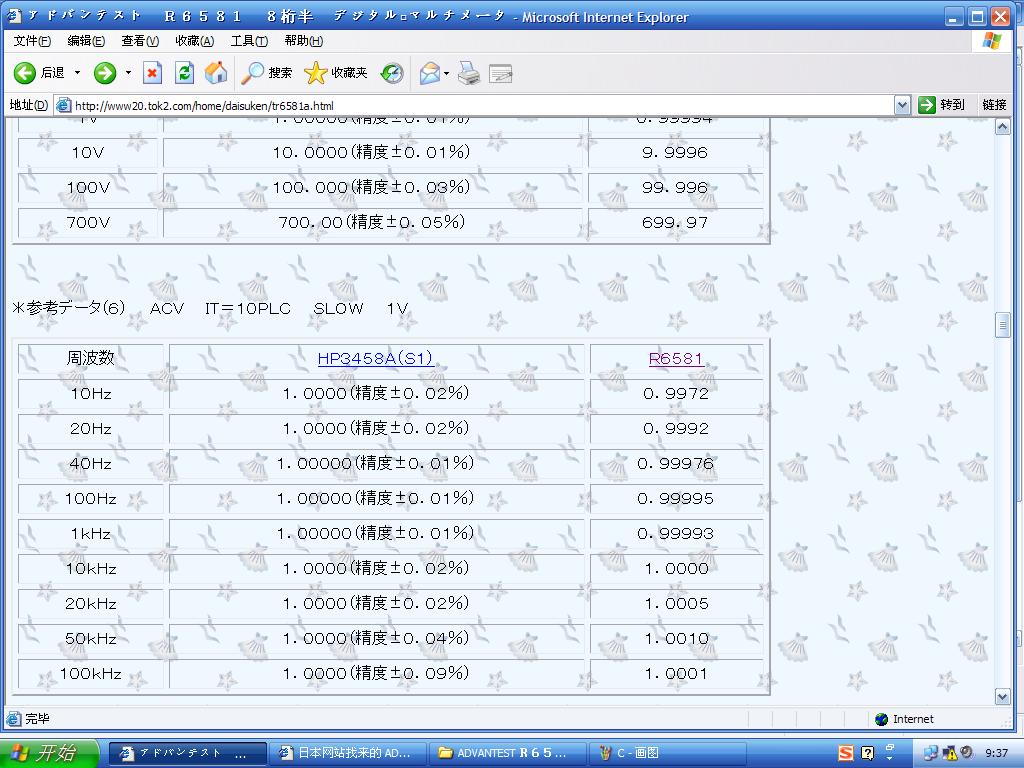Print the current page
Viewport: 1024px width, 768px height.
coord(469,72)
